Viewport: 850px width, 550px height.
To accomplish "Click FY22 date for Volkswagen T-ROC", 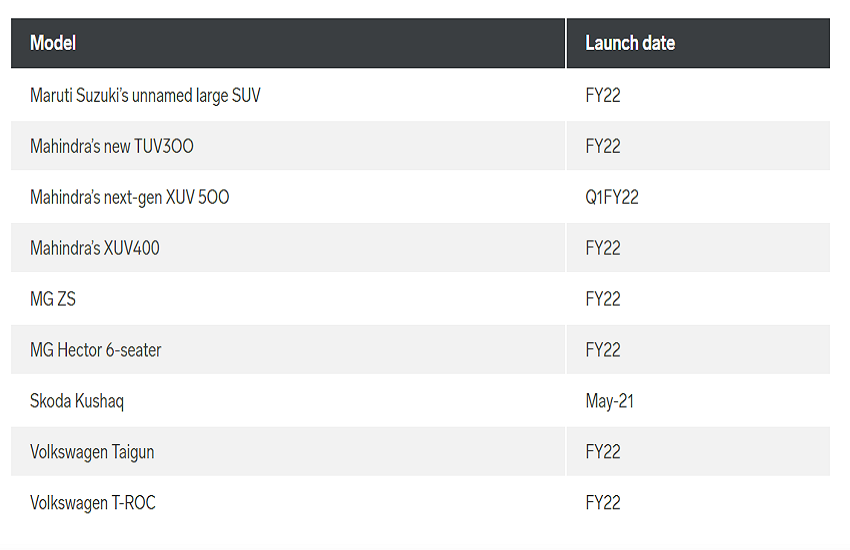I will 603,503.
